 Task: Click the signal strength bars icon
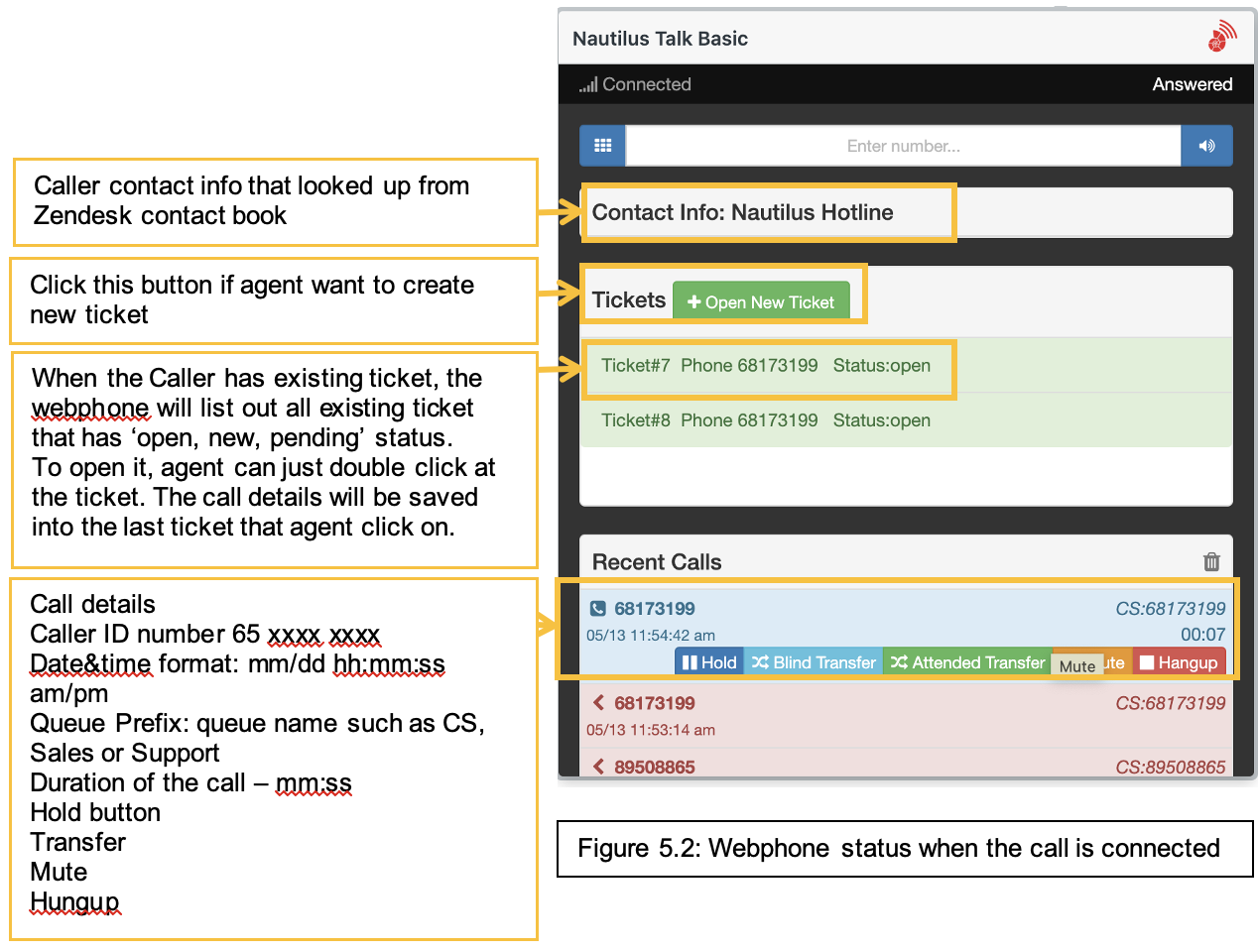point(588,85)
